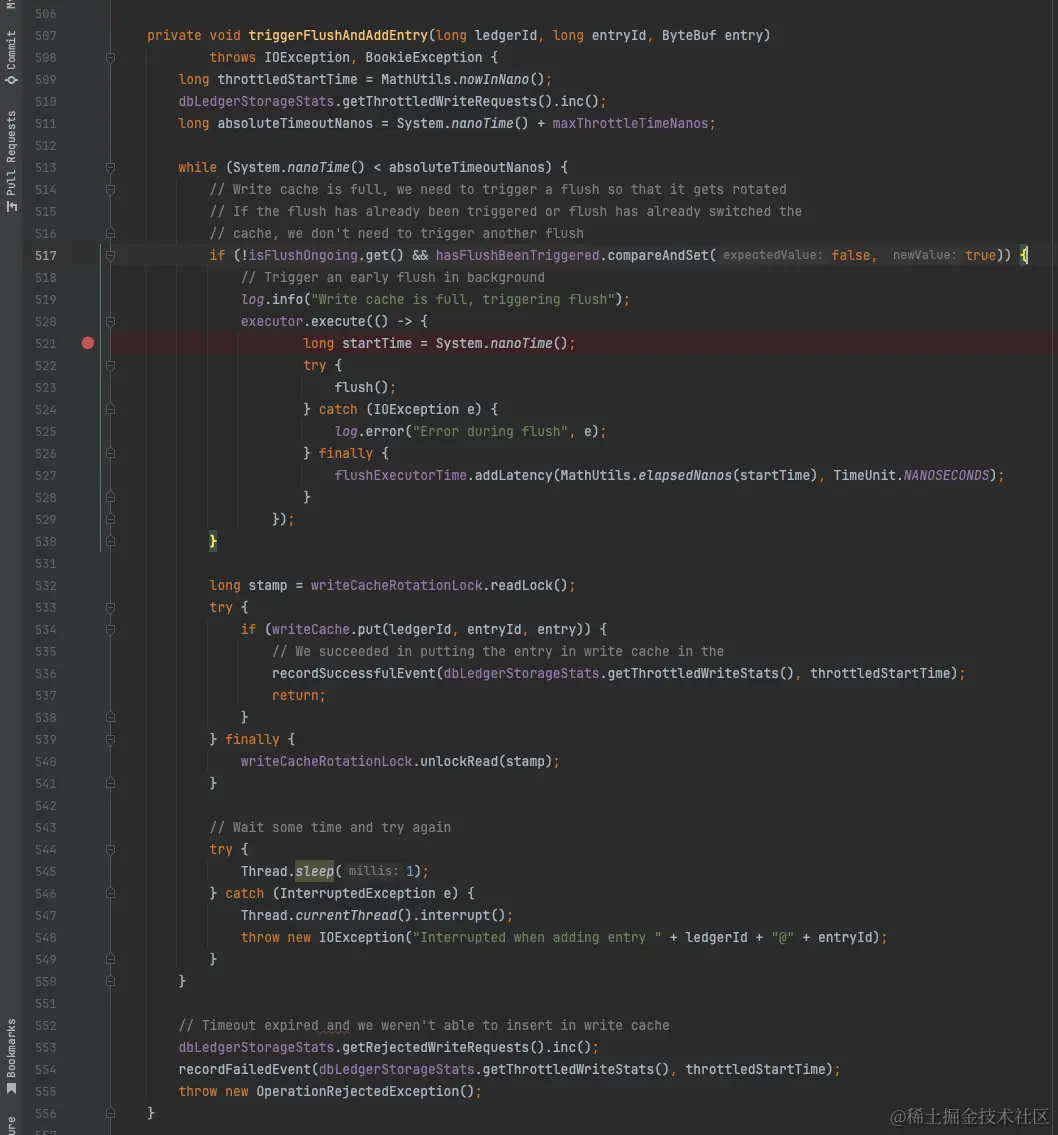This screenshot has width=1058, height=1135.
Task: Click the BookieException in throws clause
Action: tap(423, 57)
